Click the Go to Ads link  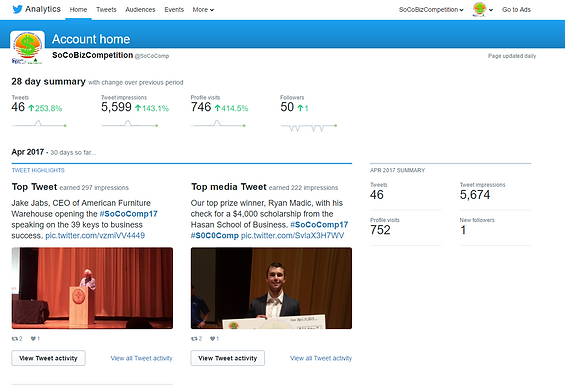(516, 10)
